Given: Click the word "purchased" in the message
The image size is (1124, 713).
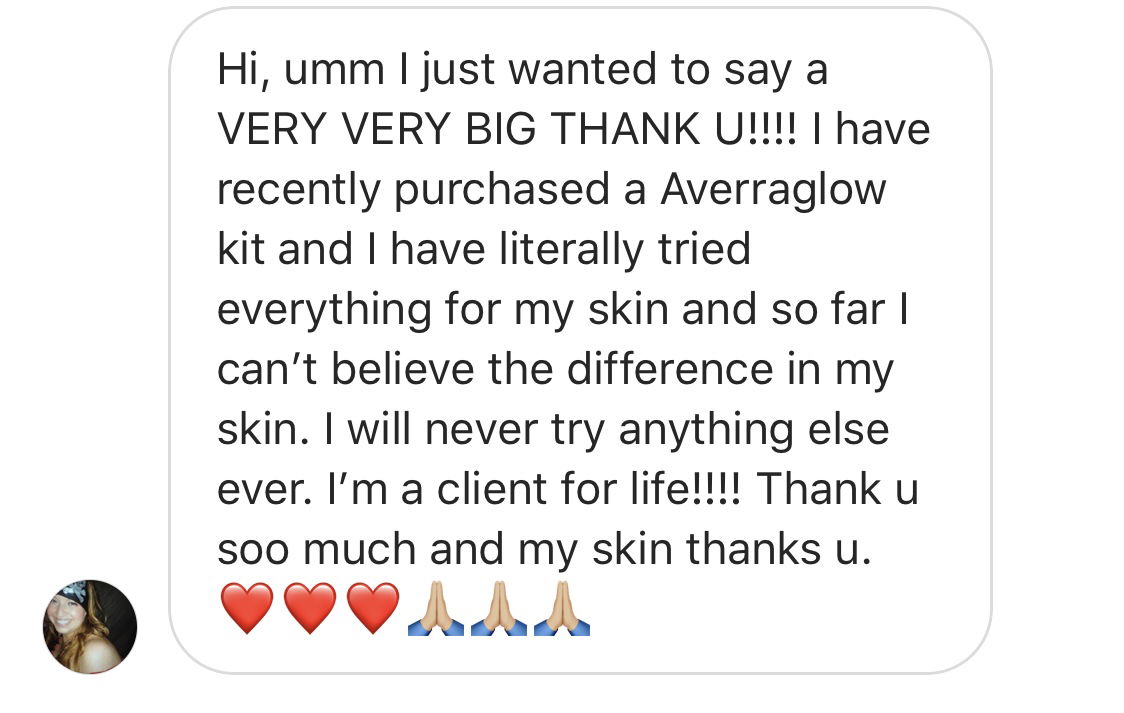Looking at the screenshot, I should [502, 191].
